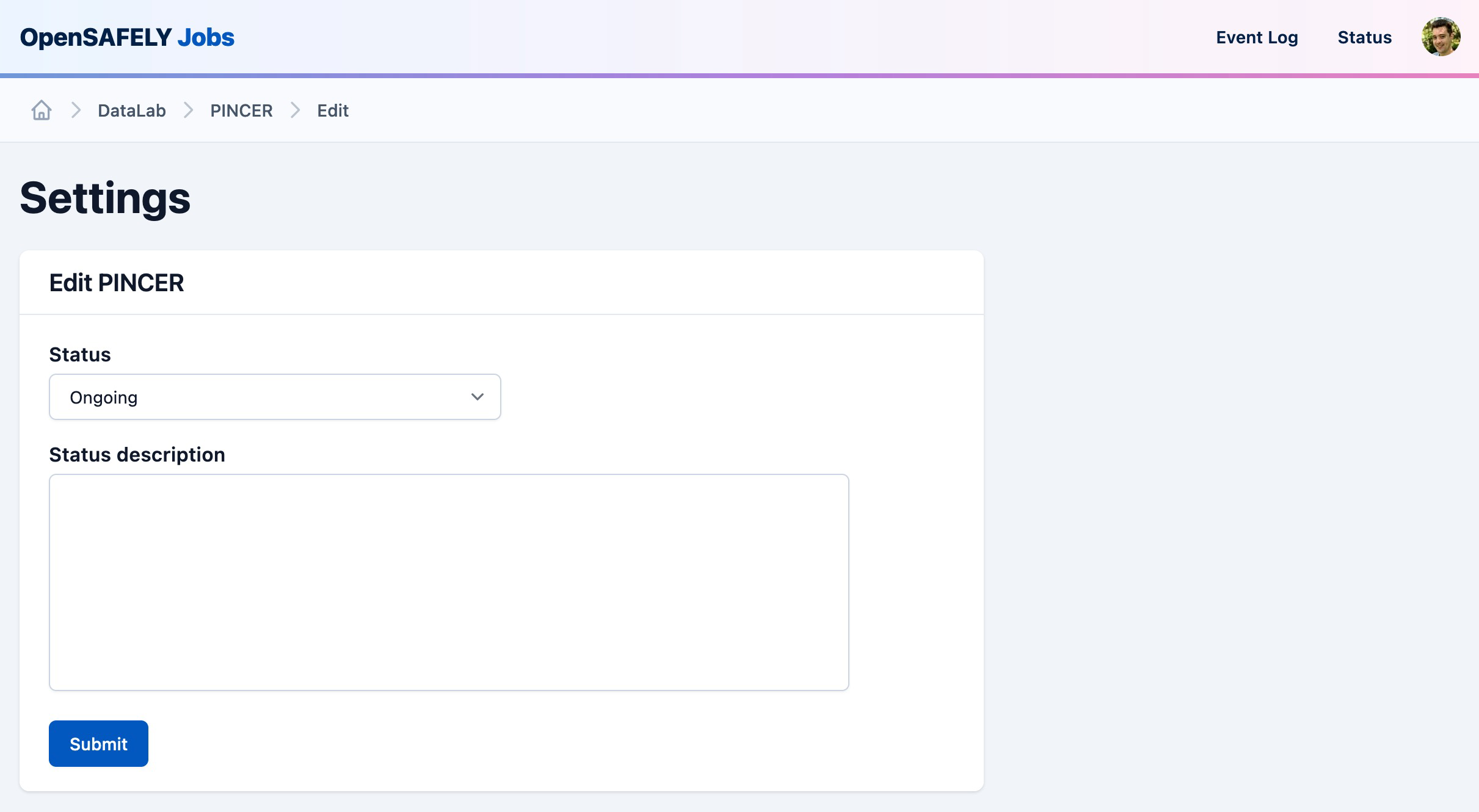The width and height of the screenshot is (1479, 812).
Task: Click the Status field label
Action: [x=79, y=354]
